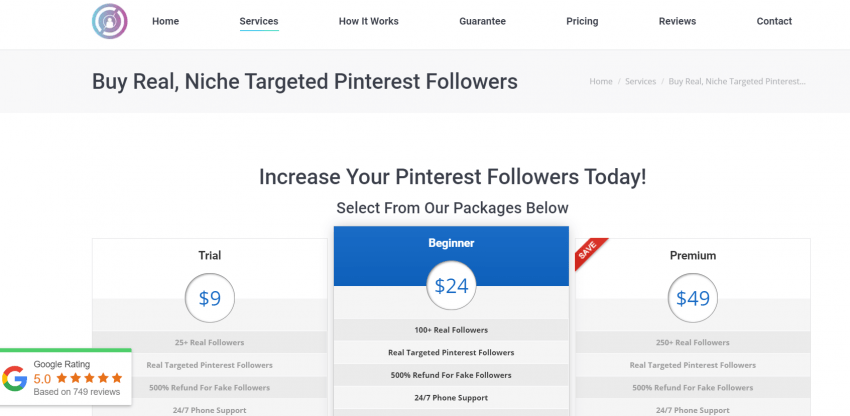Image resolution: width=850 pixels, height=416 pixels.
Task: Open the Reviews nav item
Action: 677,21
